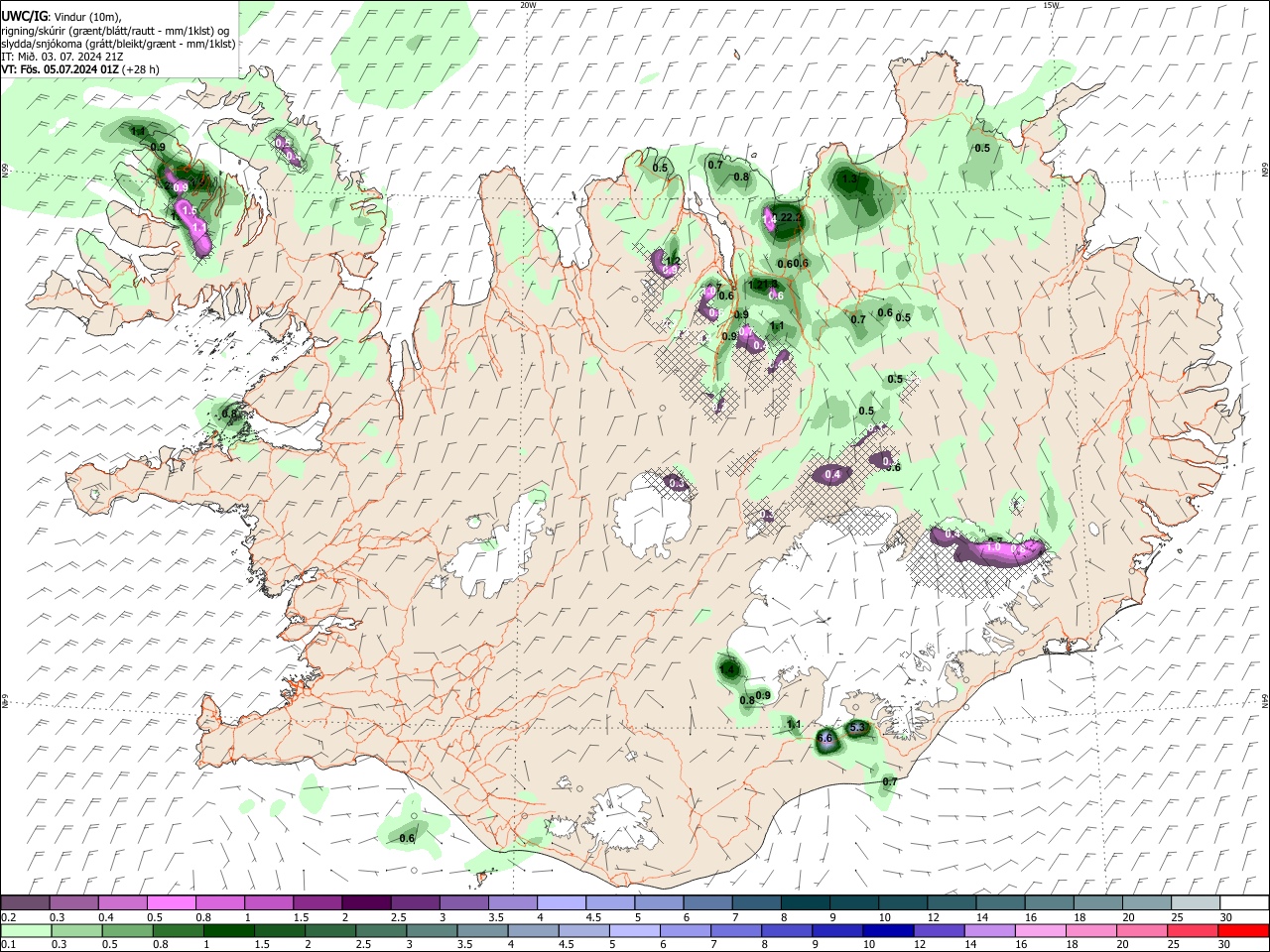Click the lower scale swatch between 0.5 and 0.8

point(127,930)
